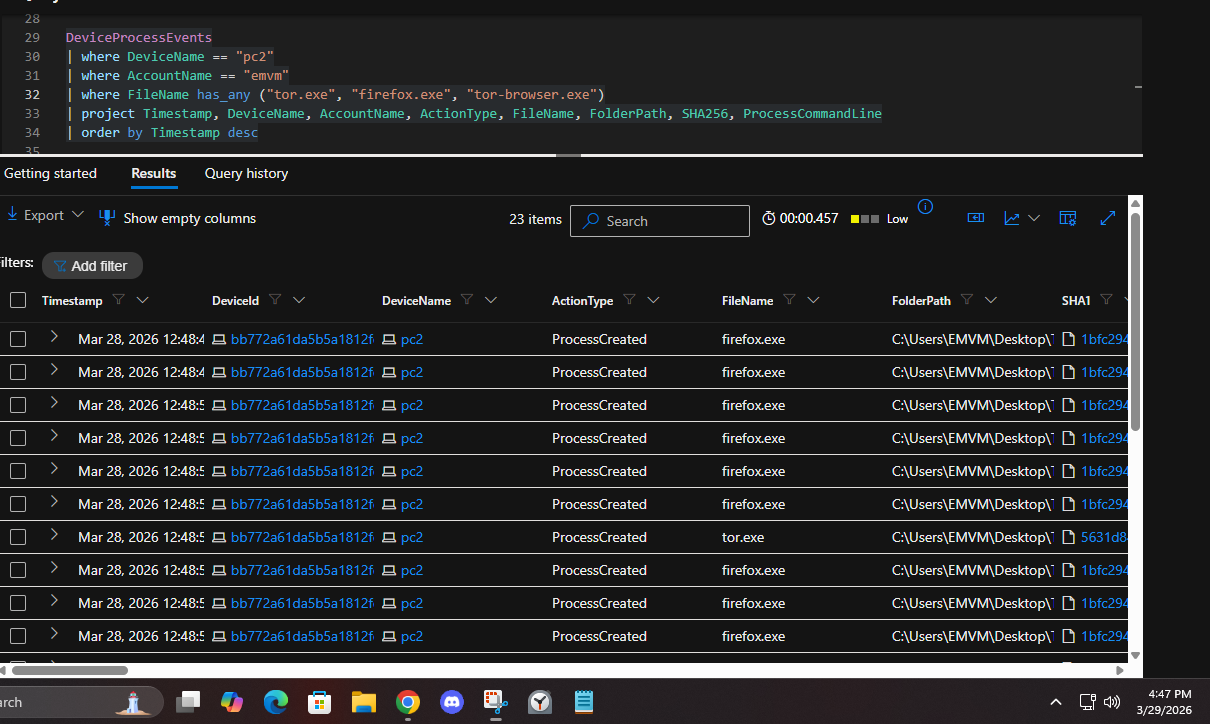1210x724 pixels.
Task: Click the filter icon on Timestamp column
Action: (x=119, y=300)
